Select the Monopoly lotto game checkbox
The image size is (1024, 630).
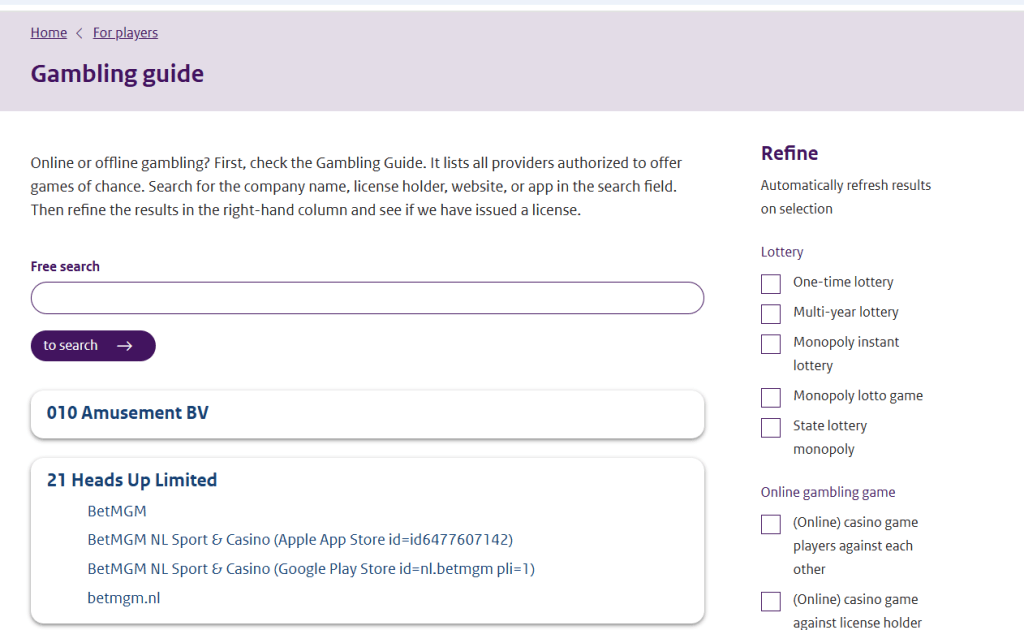770,398
